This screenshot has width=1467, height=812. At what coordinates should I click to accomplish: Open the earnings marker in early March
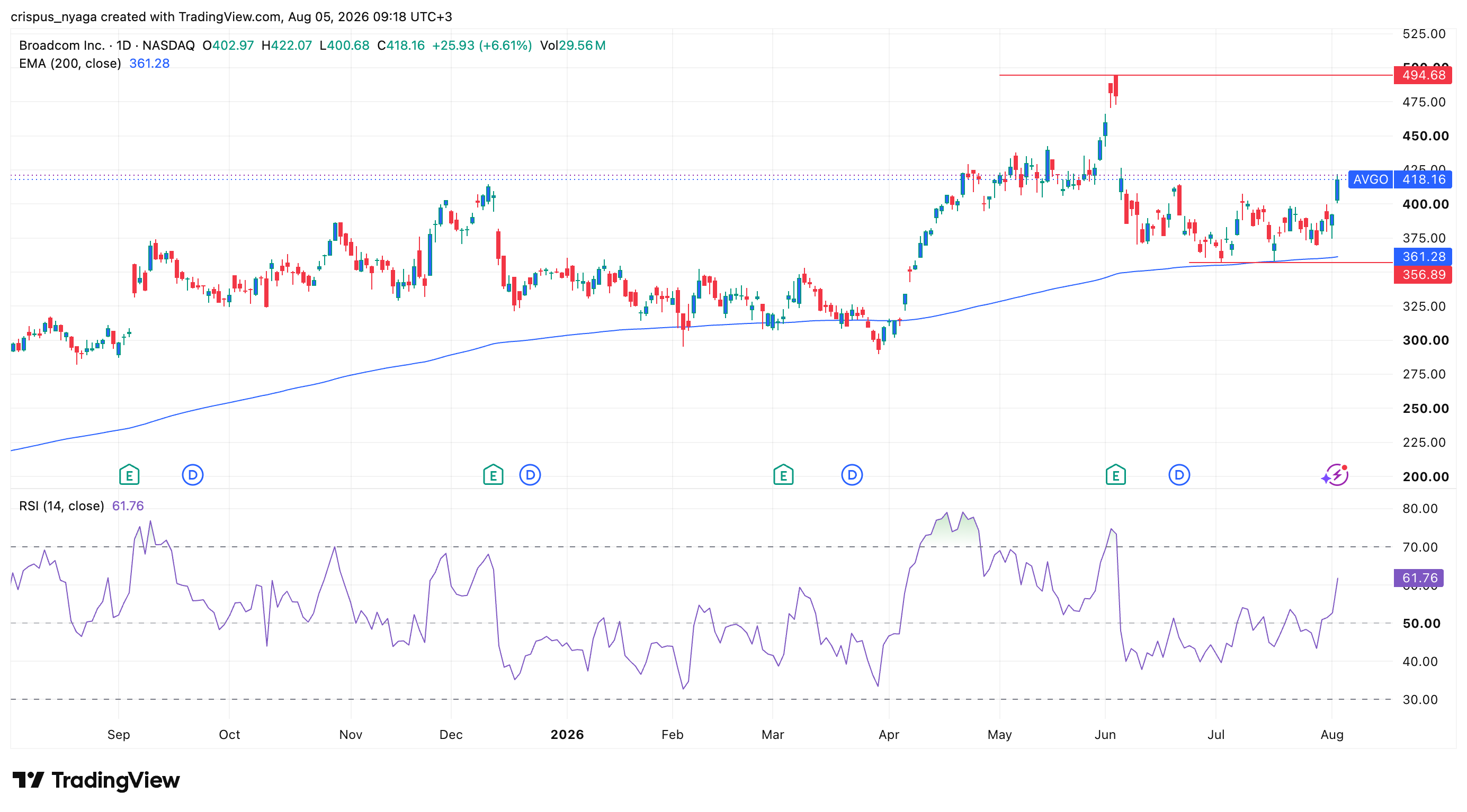784,475
